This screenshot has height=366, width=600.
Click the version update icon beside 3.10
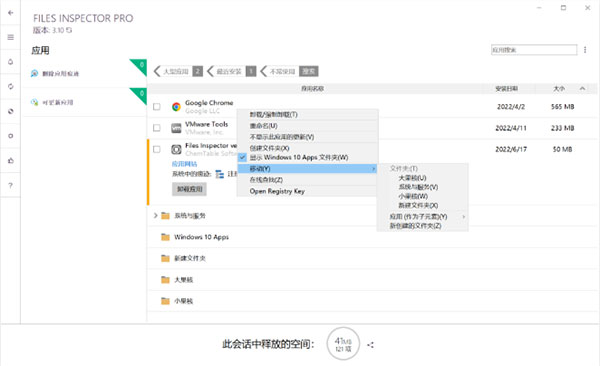68,30
